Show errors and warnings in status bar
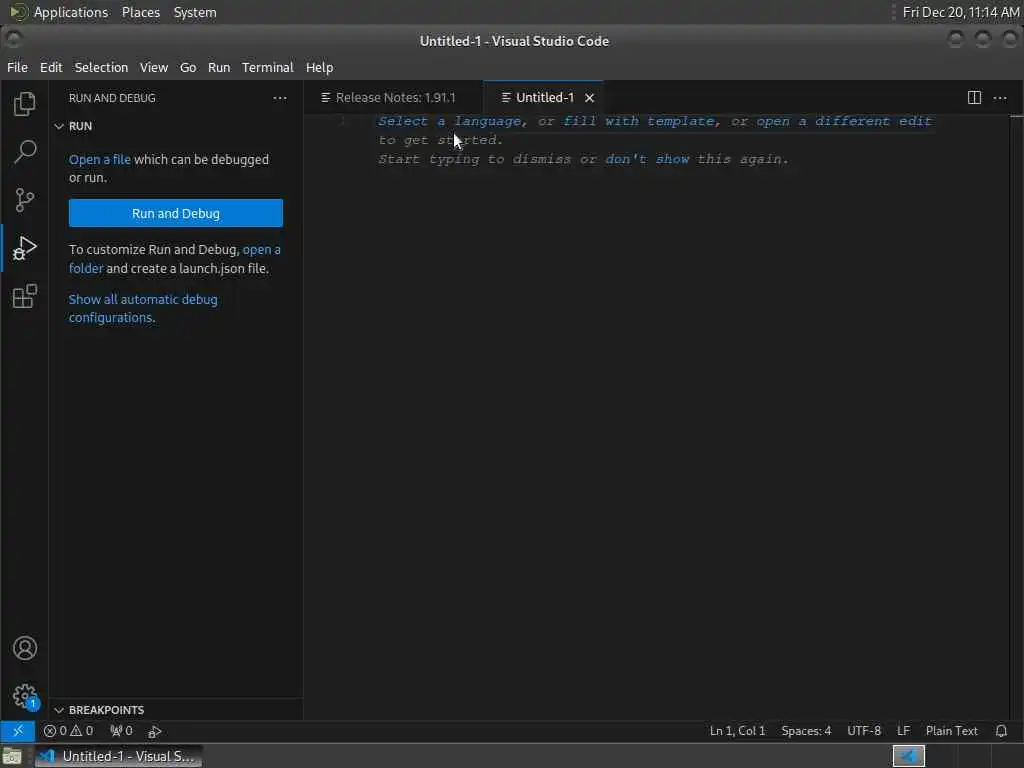 [69, 731]
